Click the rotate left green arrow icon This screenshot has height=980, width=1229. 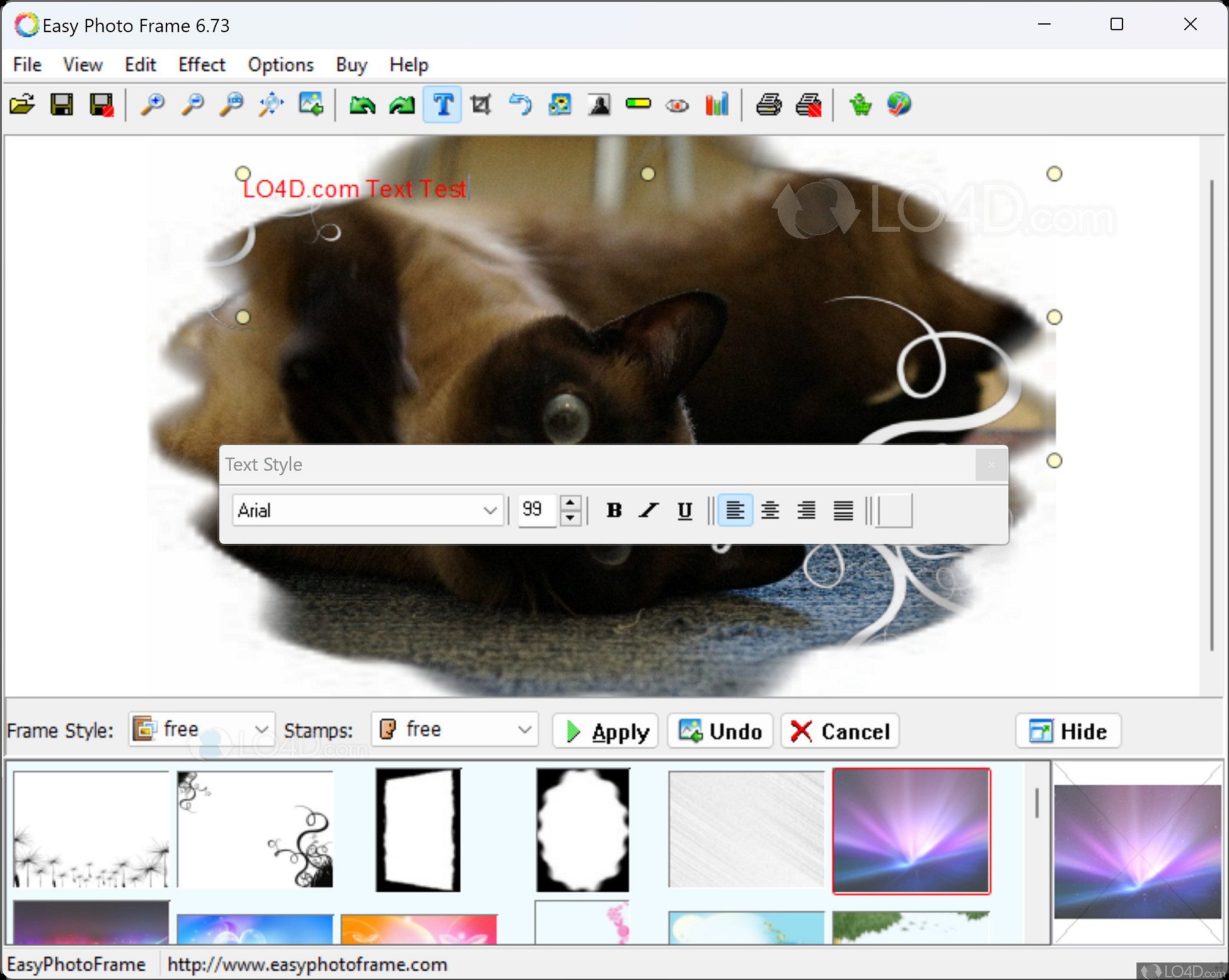tap(362, 105)
